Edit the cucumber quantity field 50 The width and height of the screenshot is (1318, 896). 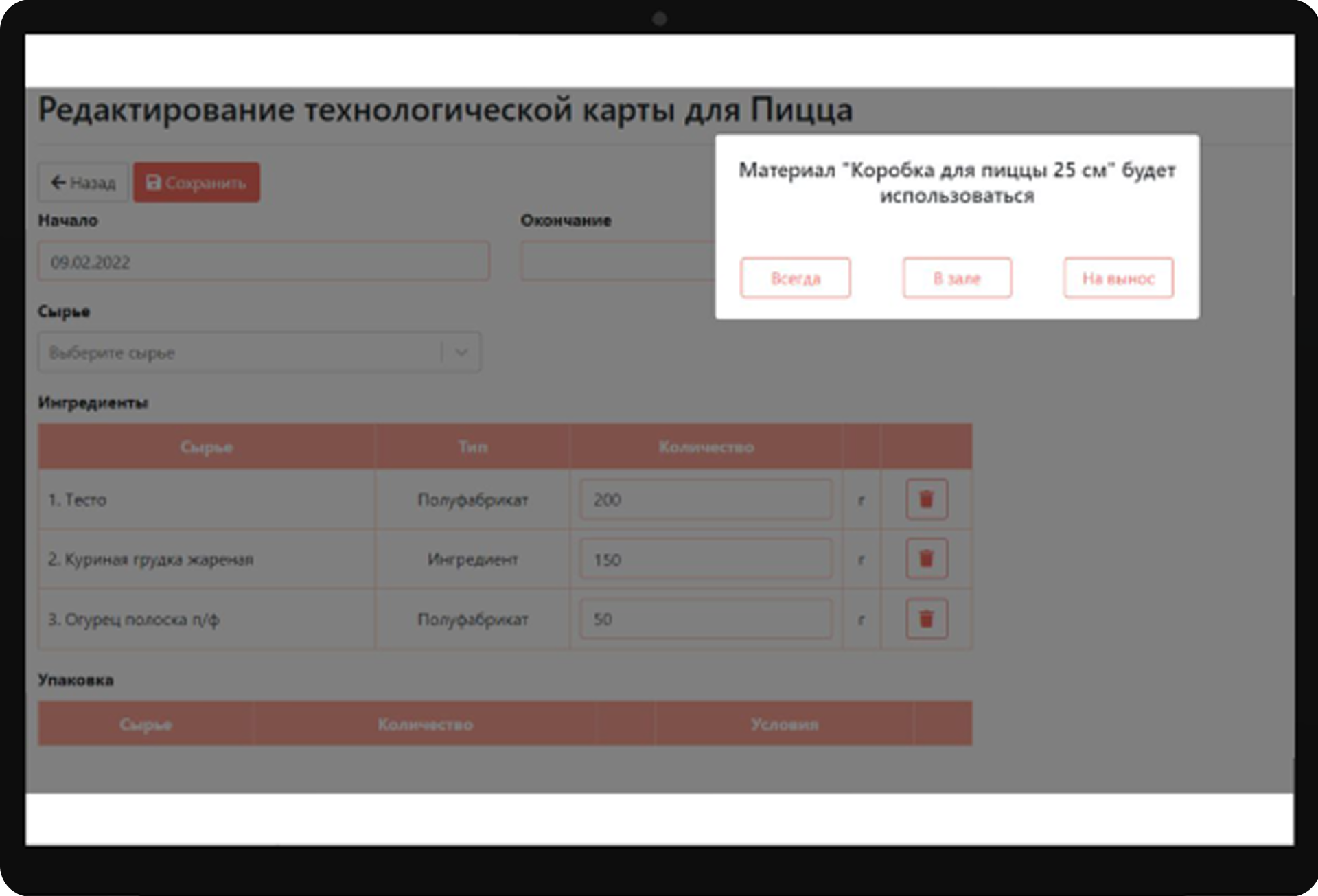706,619
